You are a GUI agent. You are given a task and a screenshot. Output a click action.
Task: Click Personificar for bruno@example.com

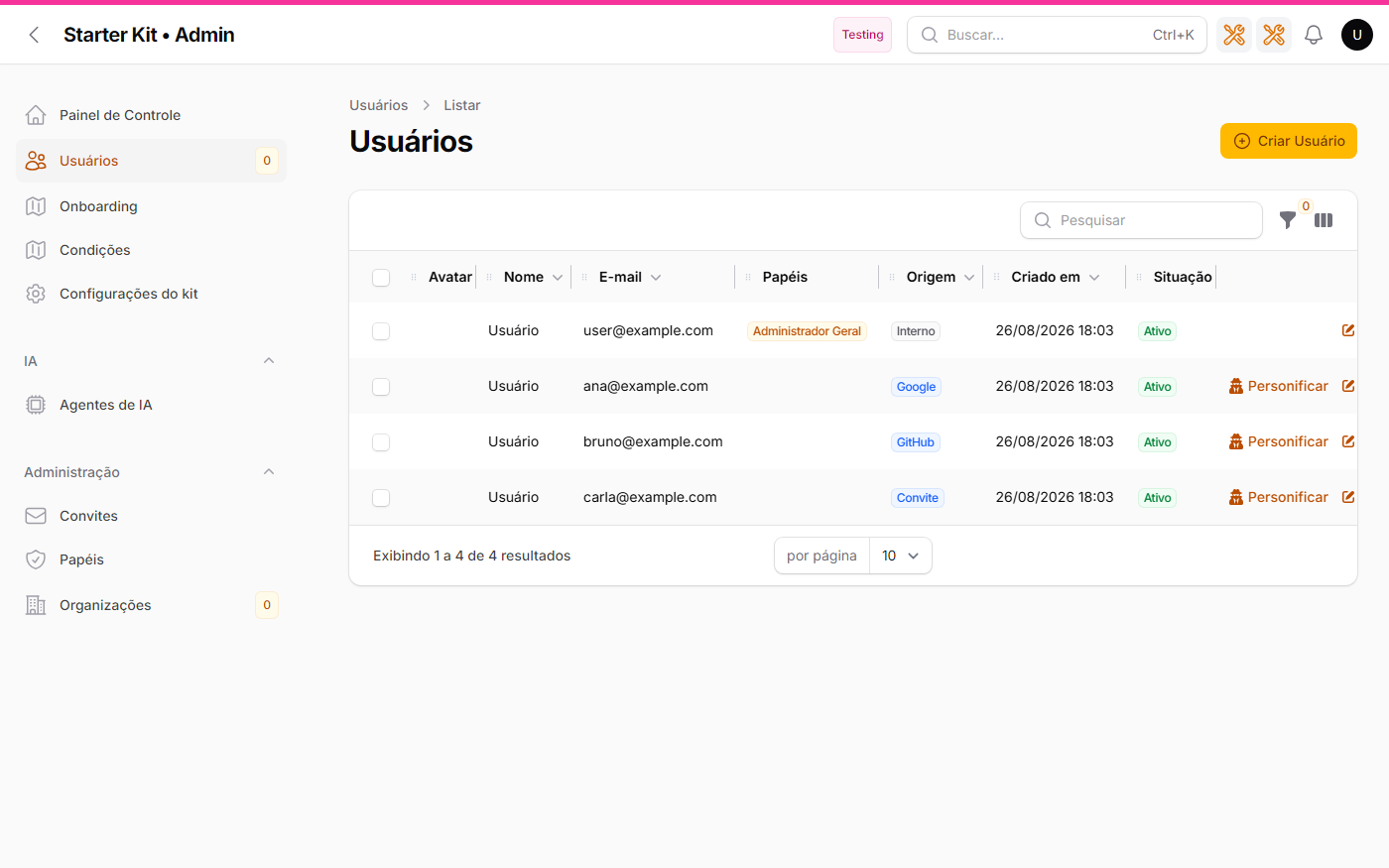(1279, 441)
